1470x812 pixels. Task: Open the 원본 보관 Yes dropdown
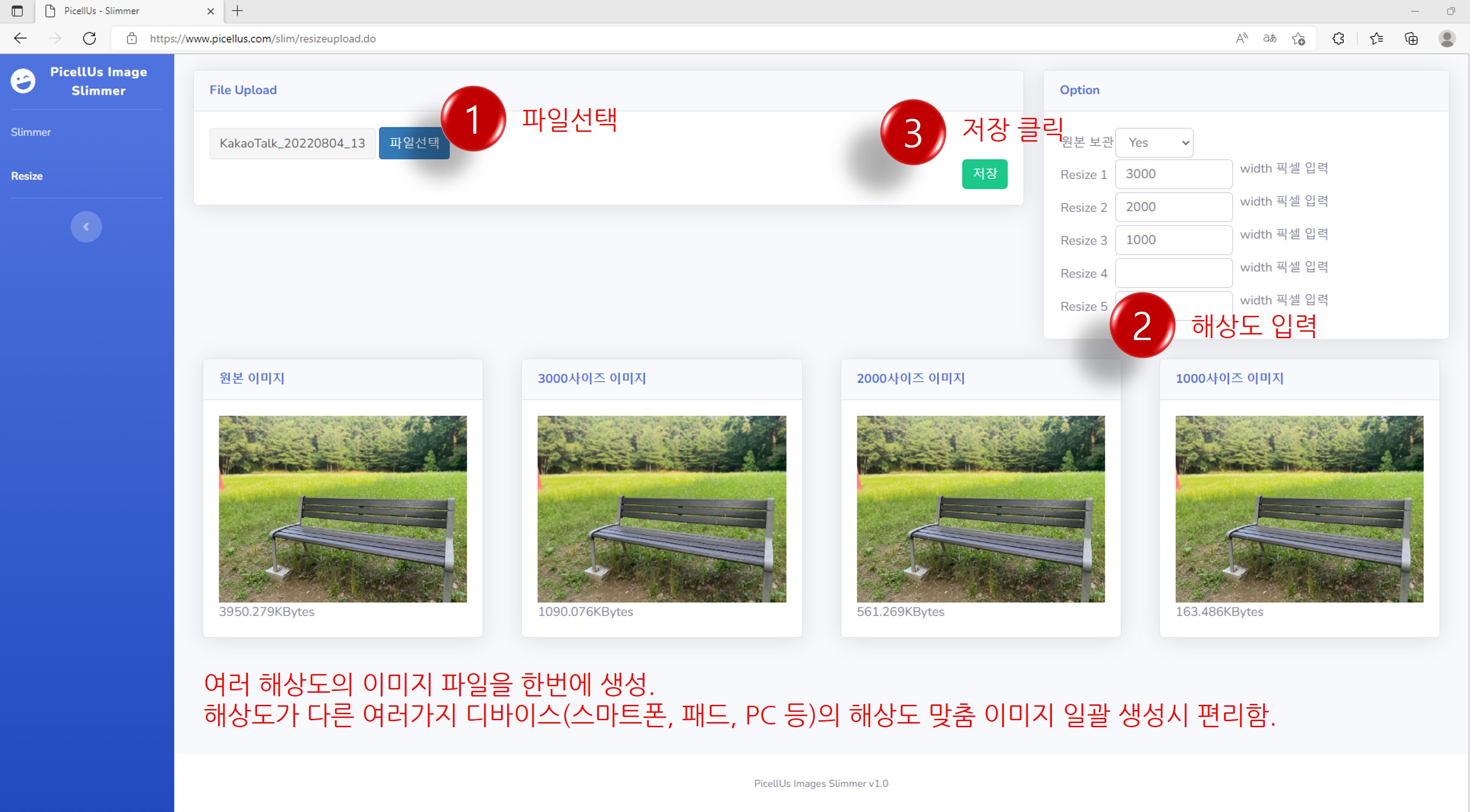[1154, 143]
